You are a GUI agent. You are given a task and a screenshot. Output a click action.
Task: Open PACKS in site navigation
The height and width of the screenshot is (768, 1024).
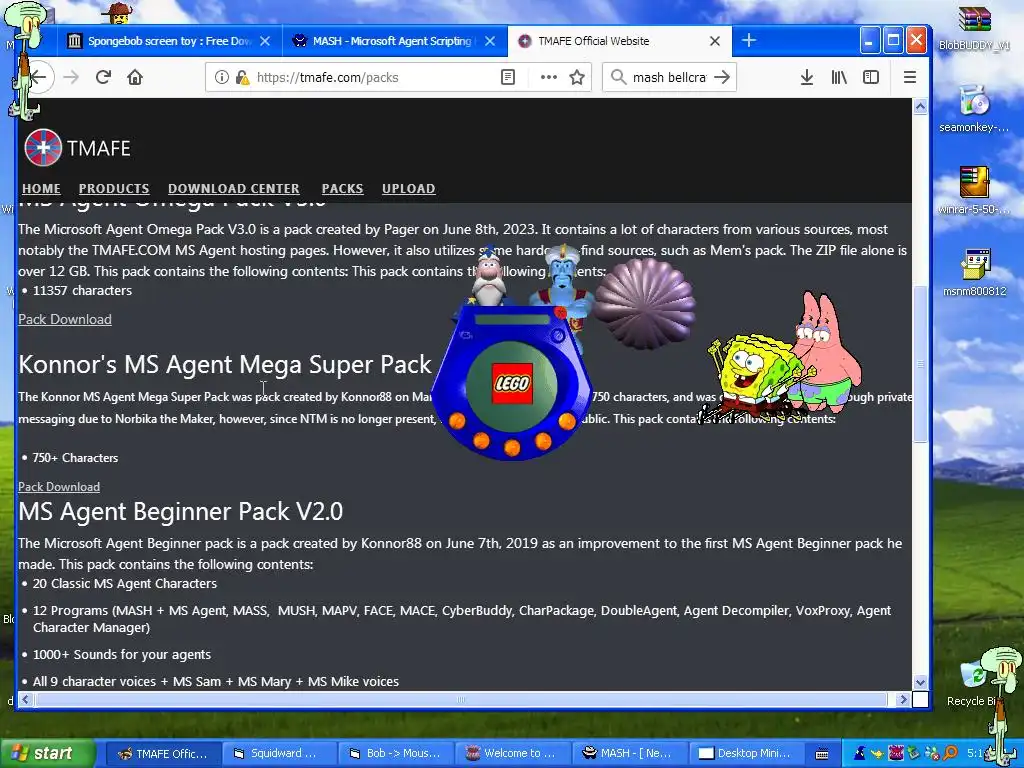tap(342, 189)
